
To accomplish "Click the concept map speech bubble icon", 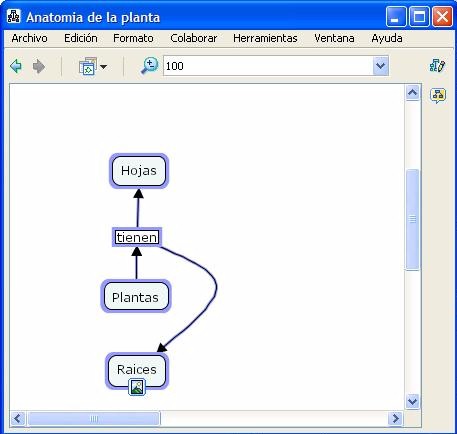I will tap(438, 96).
